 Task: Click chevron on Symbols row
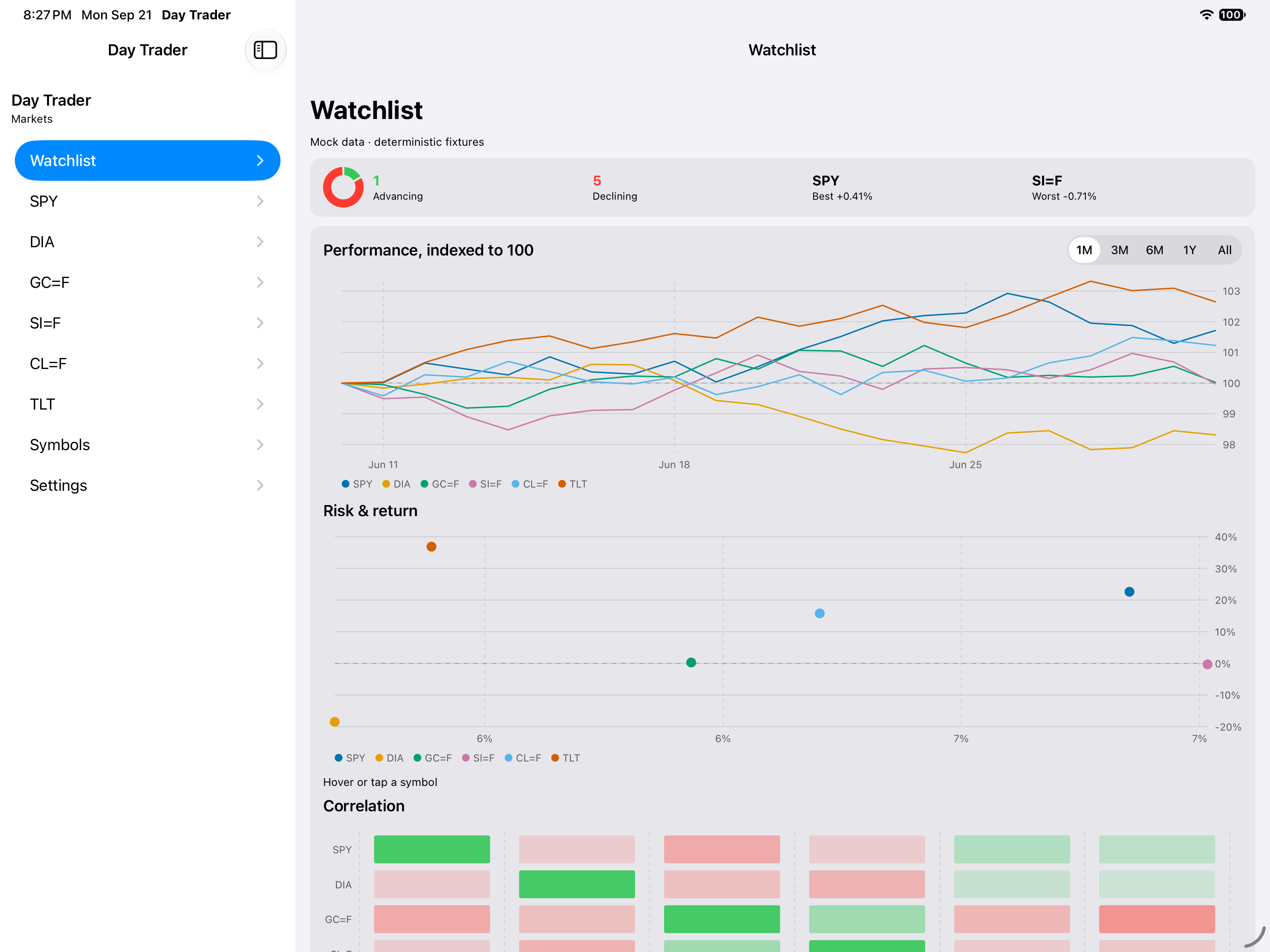[x=260, y=445]
